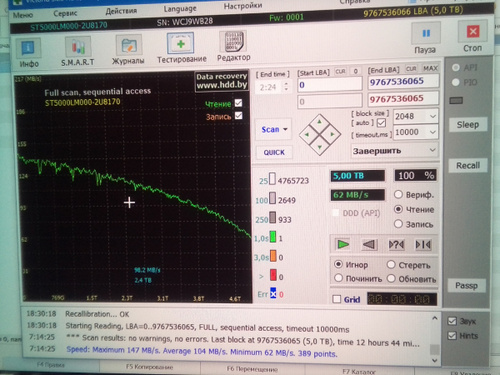This screenshot has height=375, width=500.
Task: Open the Сервис menu
Action: (65, 13)
